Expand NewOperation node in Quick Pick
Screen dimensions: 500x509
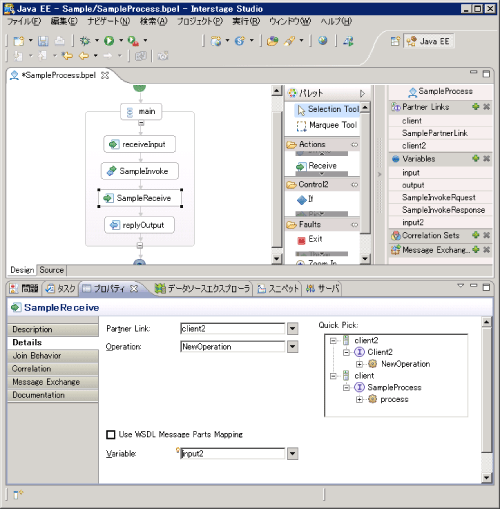click(x=359, y=364)
